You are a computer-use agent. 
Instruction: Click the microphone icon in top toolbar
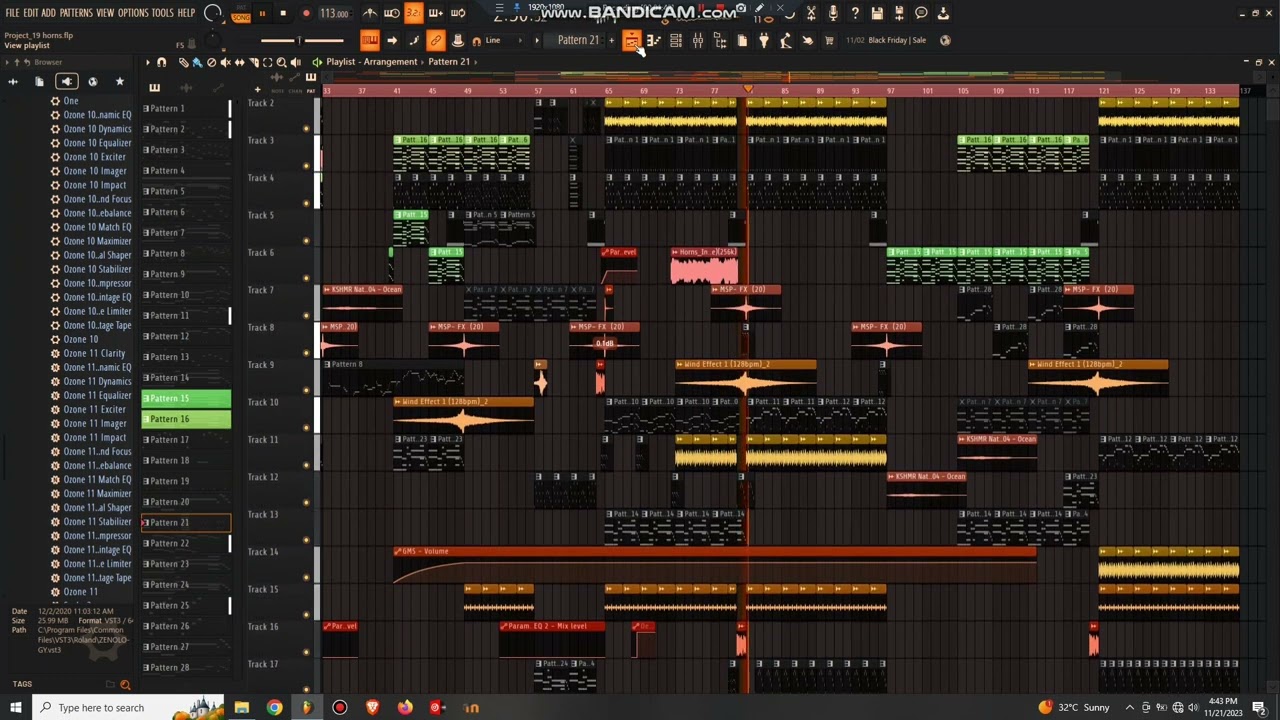point(833,13)
